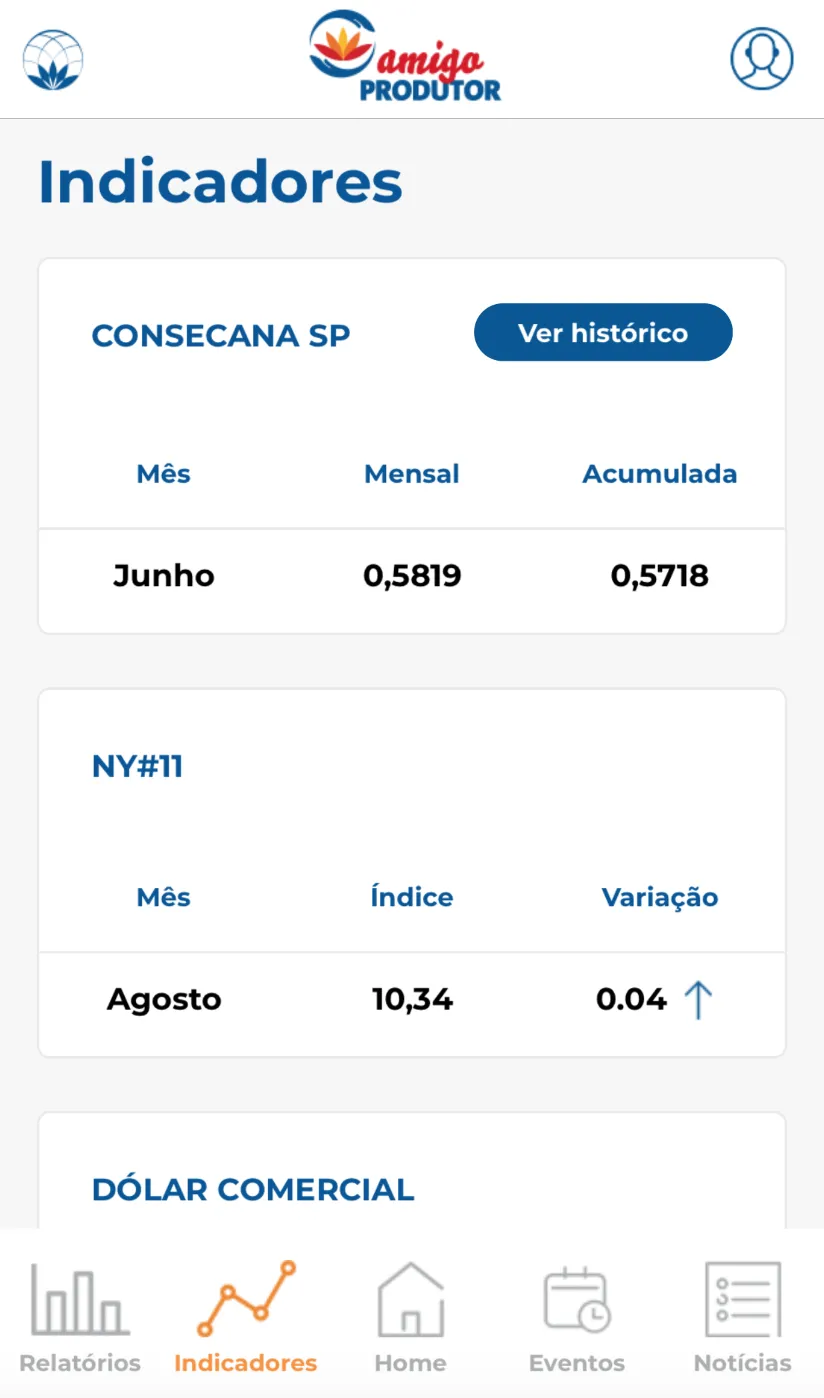
Task: Tap the CONSECANA SP card title
Action: coord(221,335)
